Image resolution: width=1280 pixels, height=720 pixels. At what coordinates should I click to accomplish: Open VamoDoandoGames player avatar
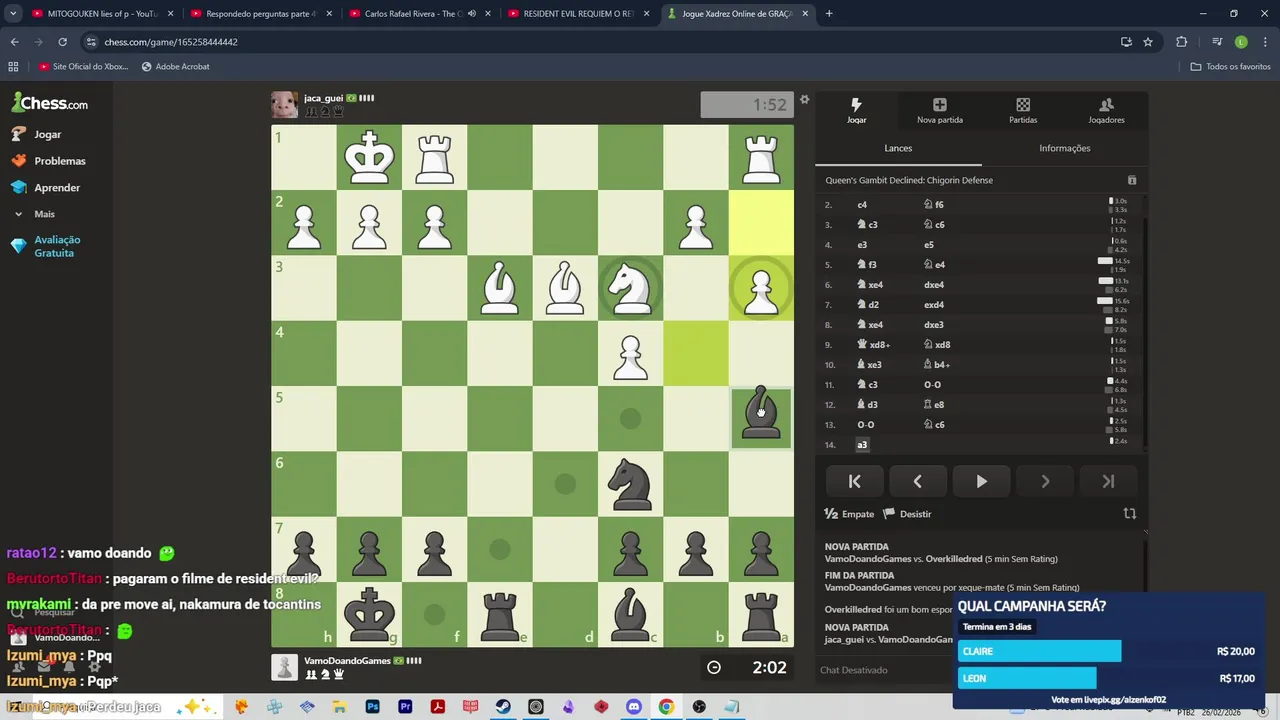point(284,667)
